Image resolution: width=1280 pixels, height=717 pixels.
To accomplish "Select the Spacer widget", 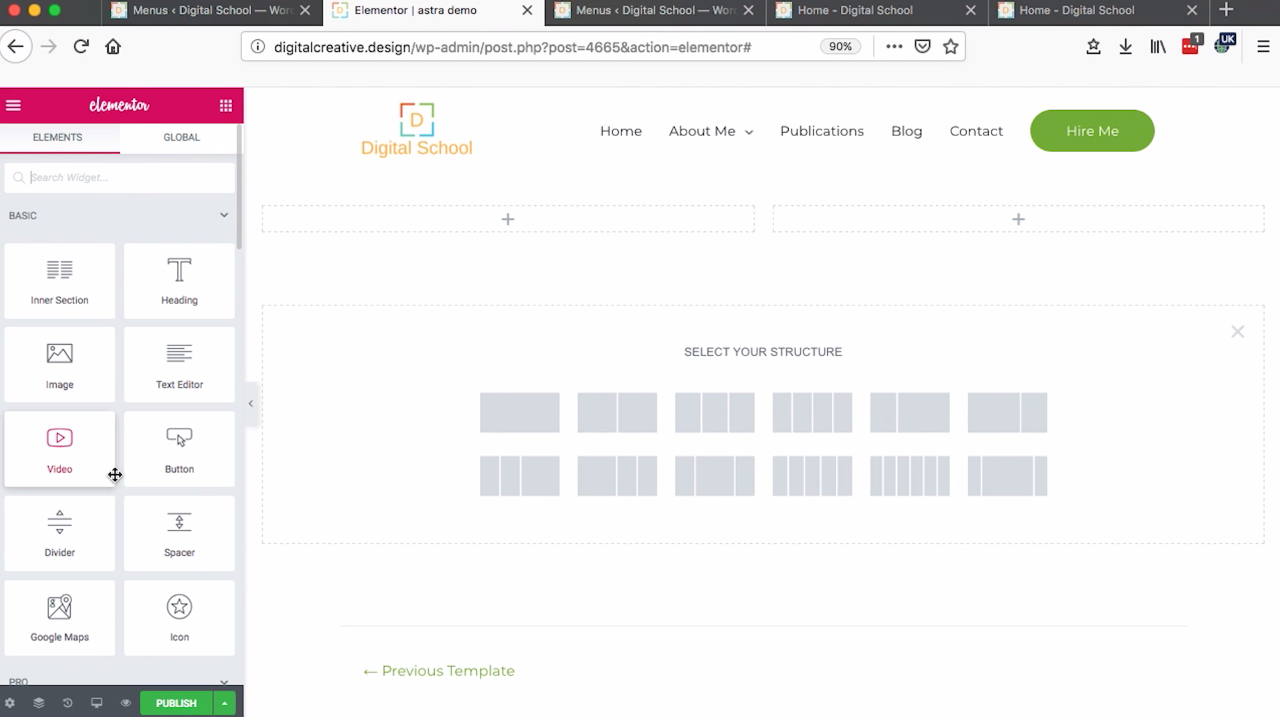I will [x=179, y=533].
